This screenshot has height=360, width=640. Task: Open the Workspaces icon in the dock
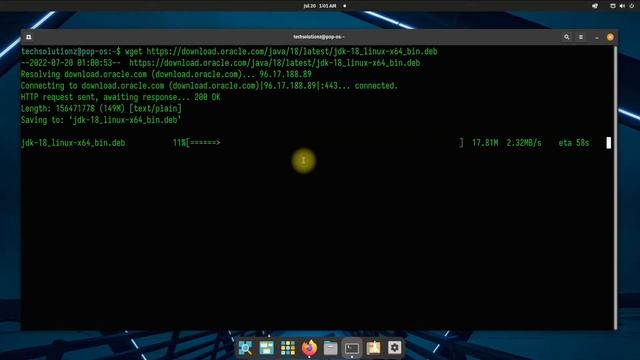267,348
